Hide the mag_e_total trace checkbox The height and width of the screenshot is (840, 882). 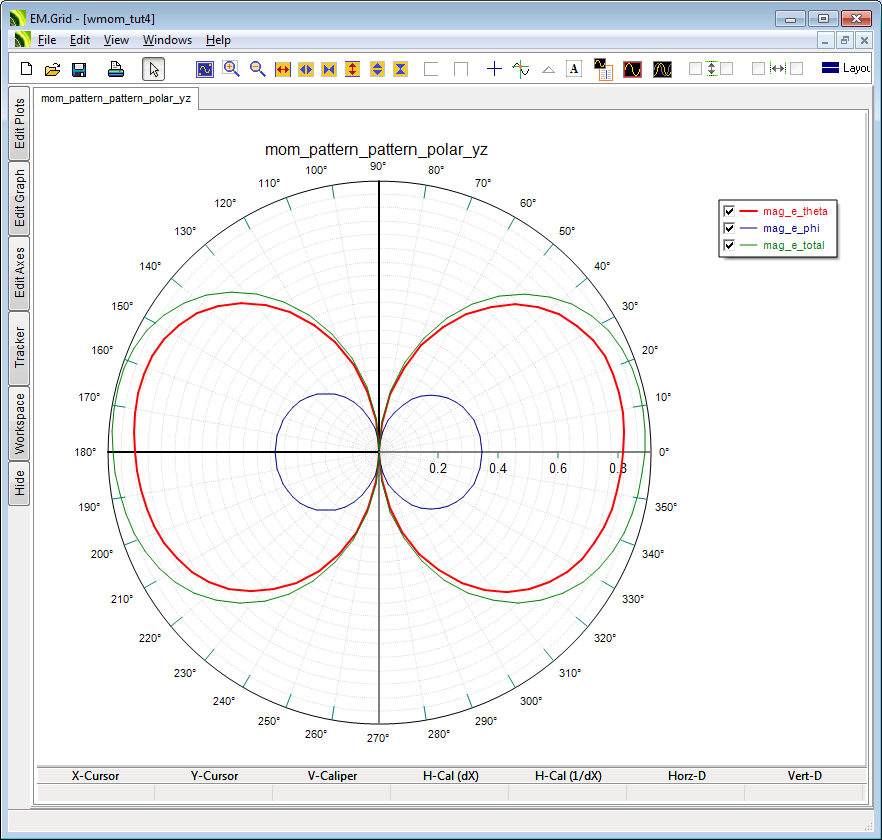[729, 245]
